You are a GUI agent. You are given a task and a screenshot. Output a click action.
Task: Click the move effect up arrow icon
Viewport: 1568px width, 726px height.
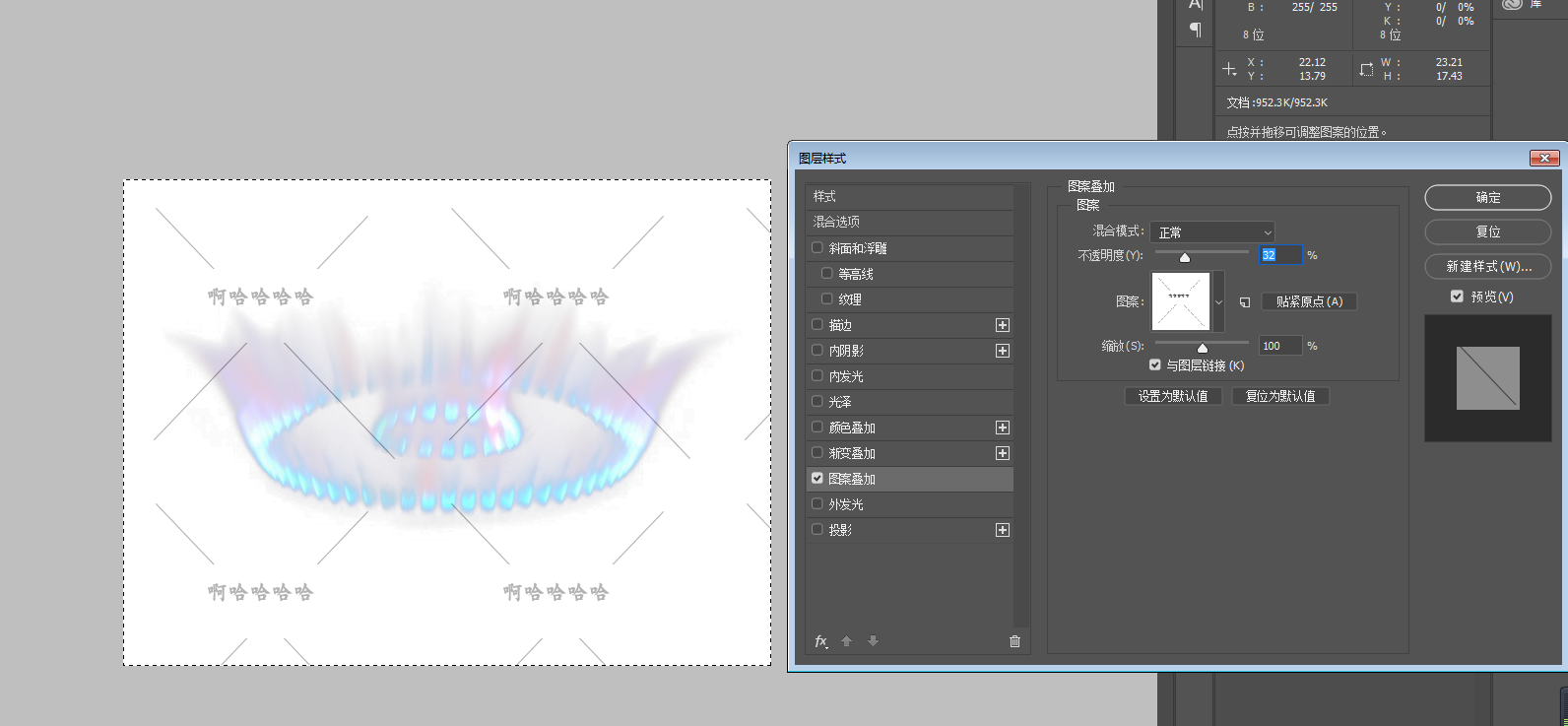846,641
